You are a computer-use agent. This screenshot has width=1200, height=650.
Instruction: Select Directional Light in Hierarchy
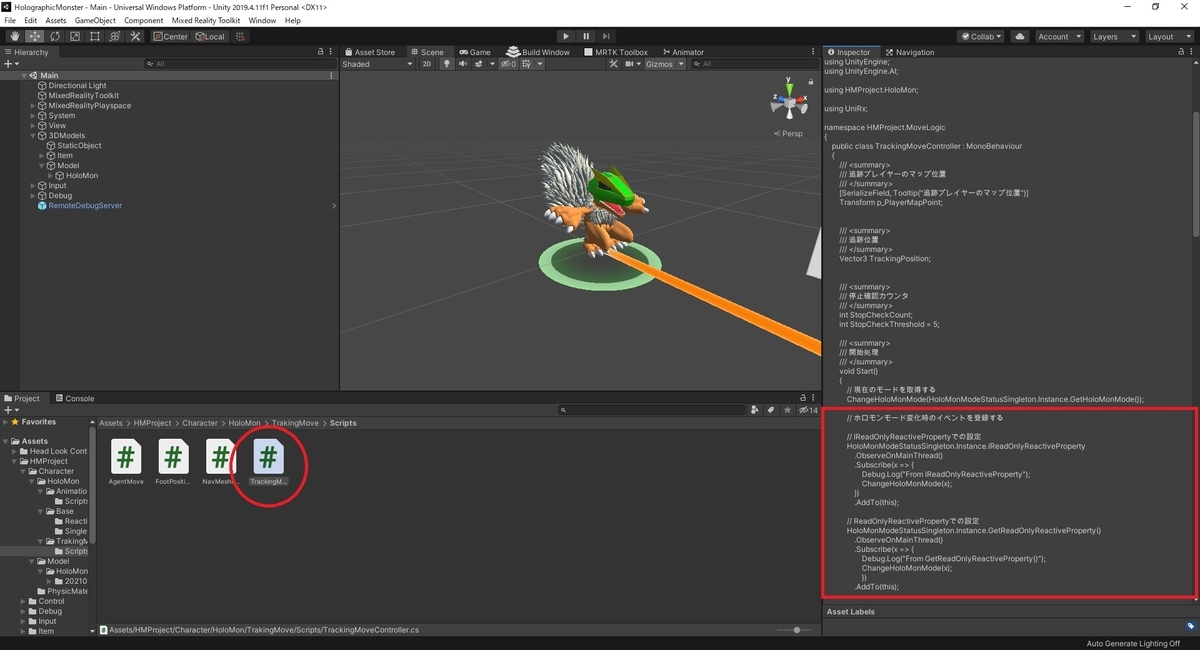tap(77, 86)
